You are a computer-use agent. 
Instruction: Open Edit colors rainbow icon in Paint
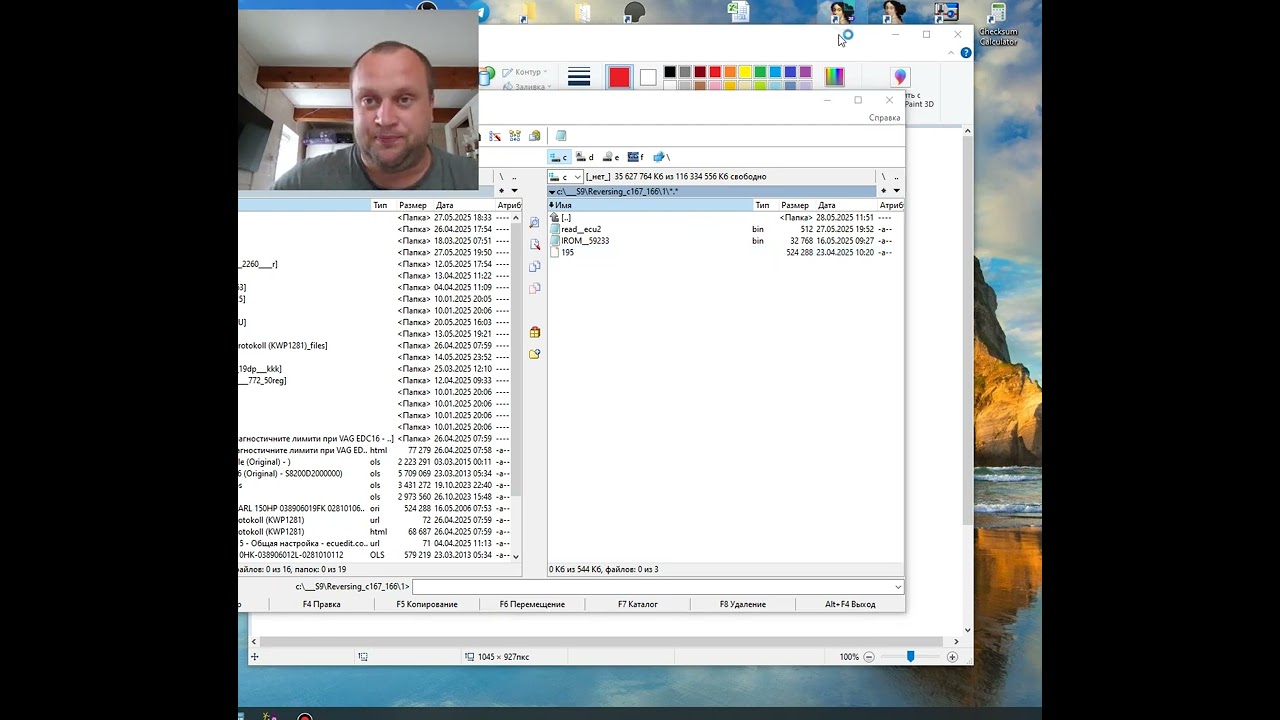(x=834, y=76)
